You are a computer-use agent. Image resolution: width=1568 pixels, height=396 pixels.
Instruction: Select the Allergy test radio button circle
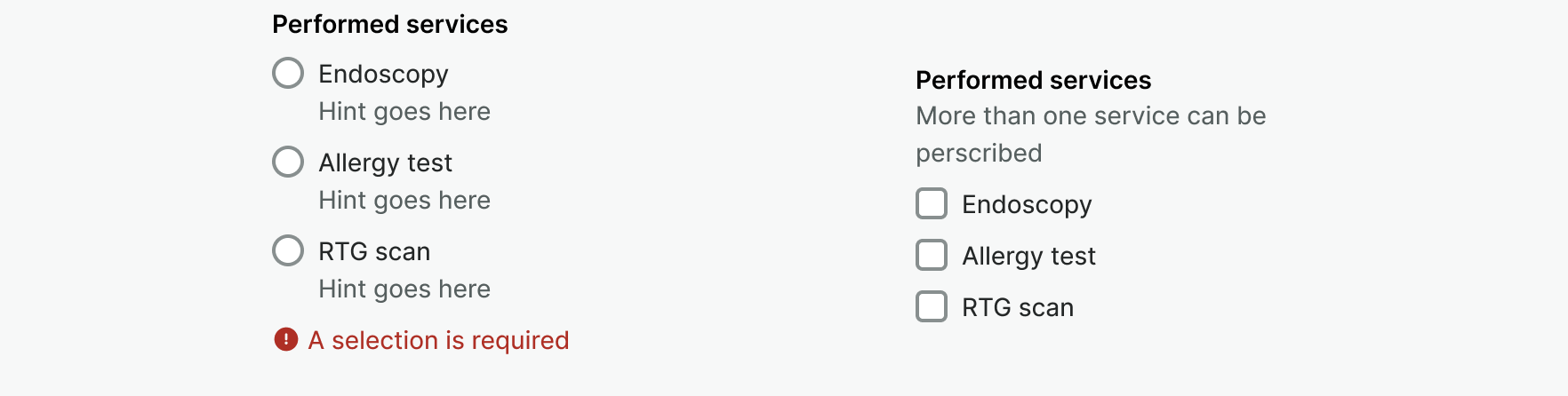tap(288, 162)
